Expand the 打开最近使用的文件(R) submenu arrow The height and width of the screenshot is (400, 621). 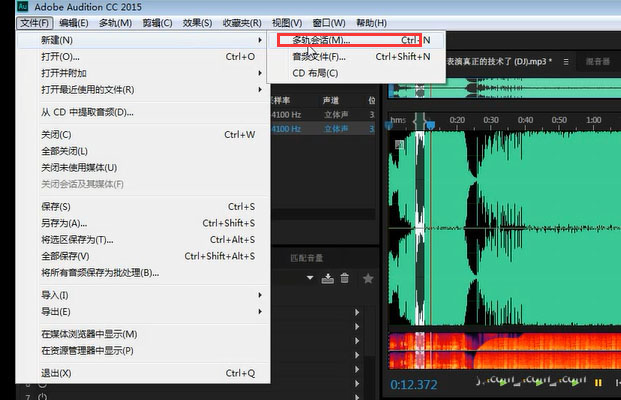point(260,90)
